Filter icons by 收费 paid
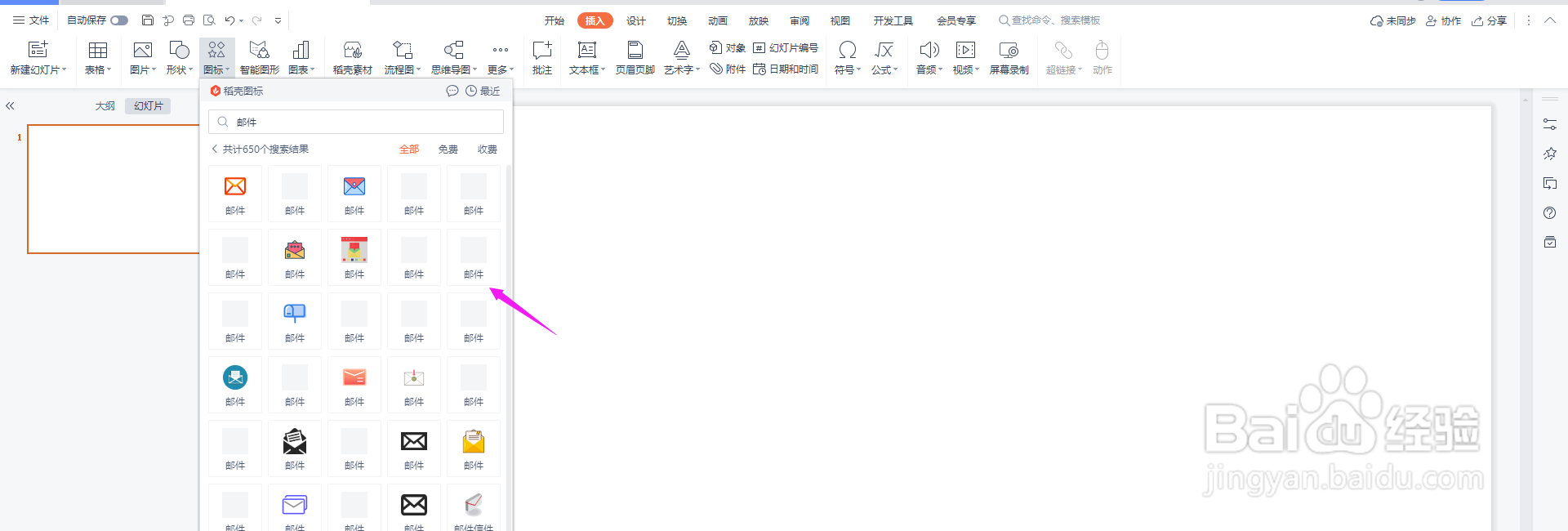The width and height of the screenshot is (1568, 531). tap(488, 149)
